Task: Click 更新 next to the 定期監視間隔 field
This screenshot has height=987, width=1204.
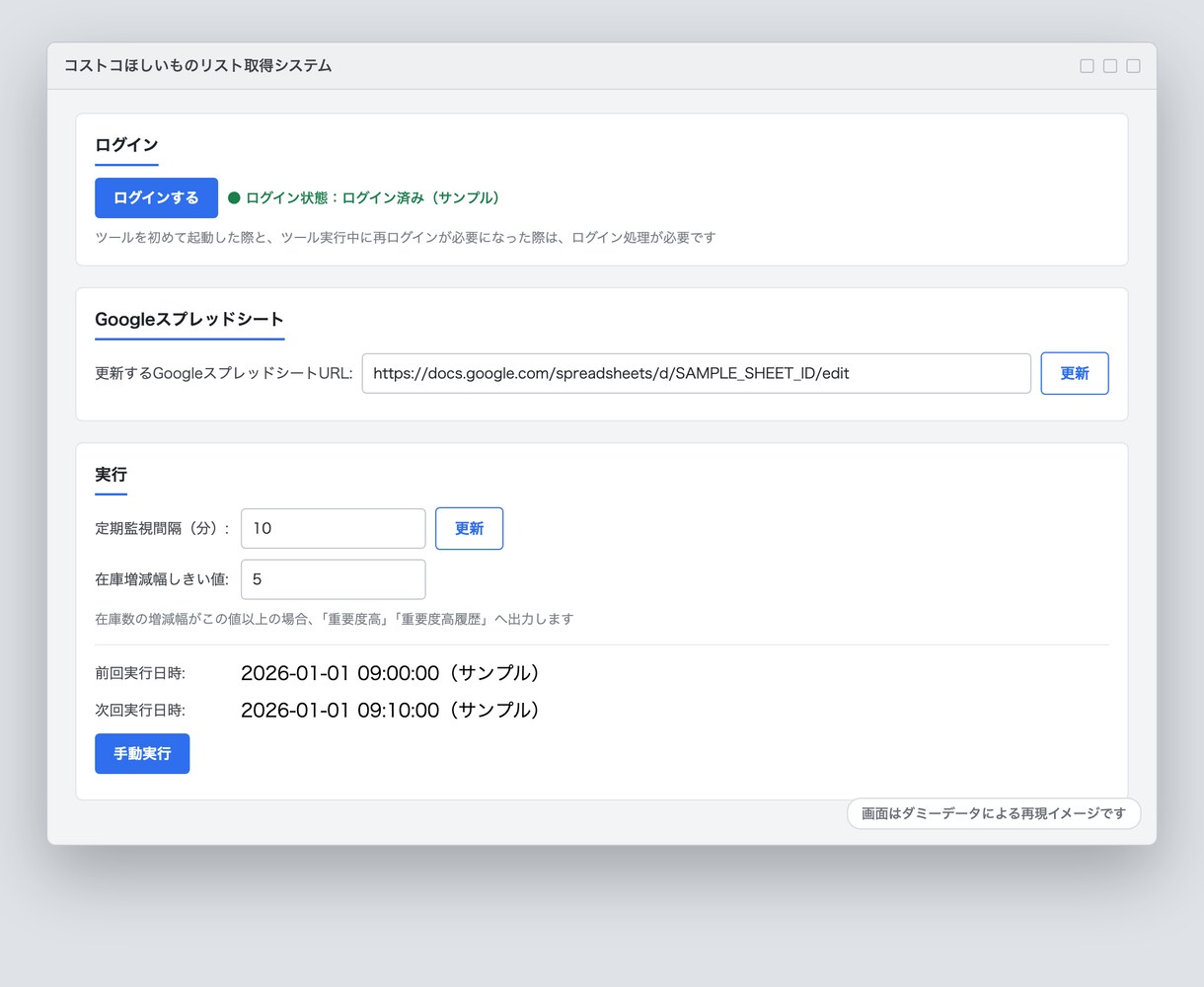Action: (469, 528)
